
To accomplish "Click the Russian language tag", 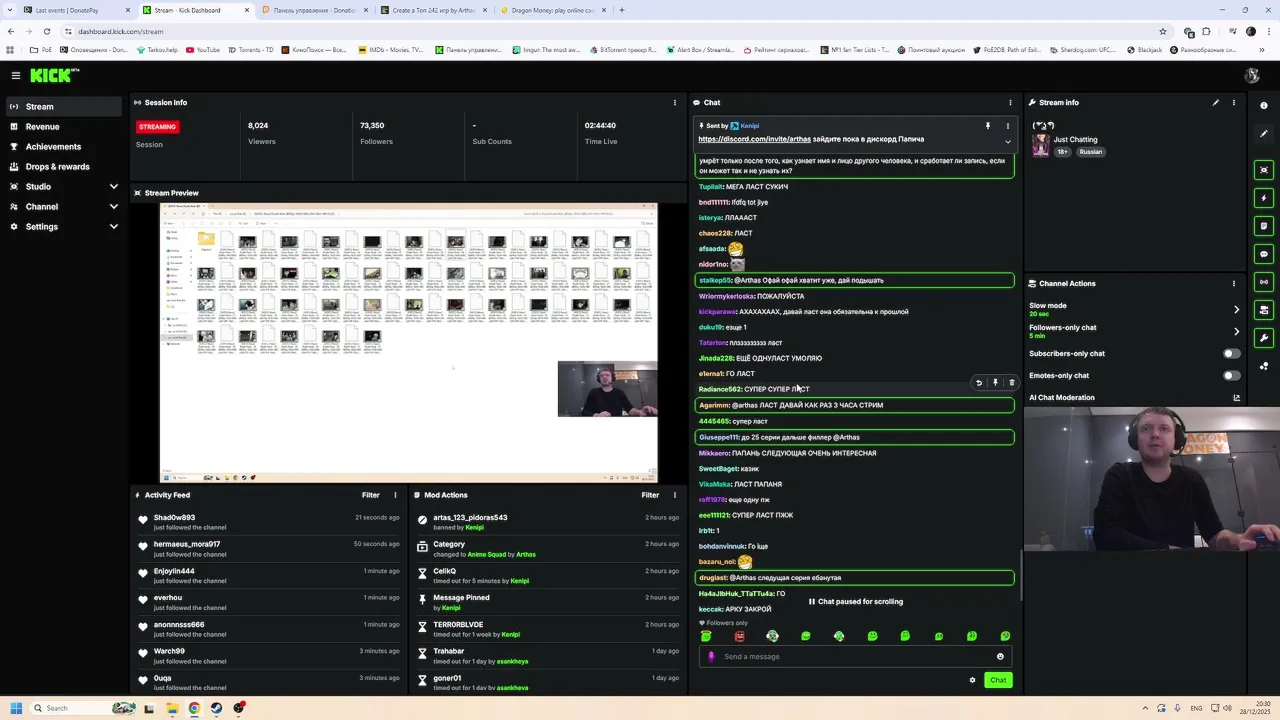I will coord(1090,152).
